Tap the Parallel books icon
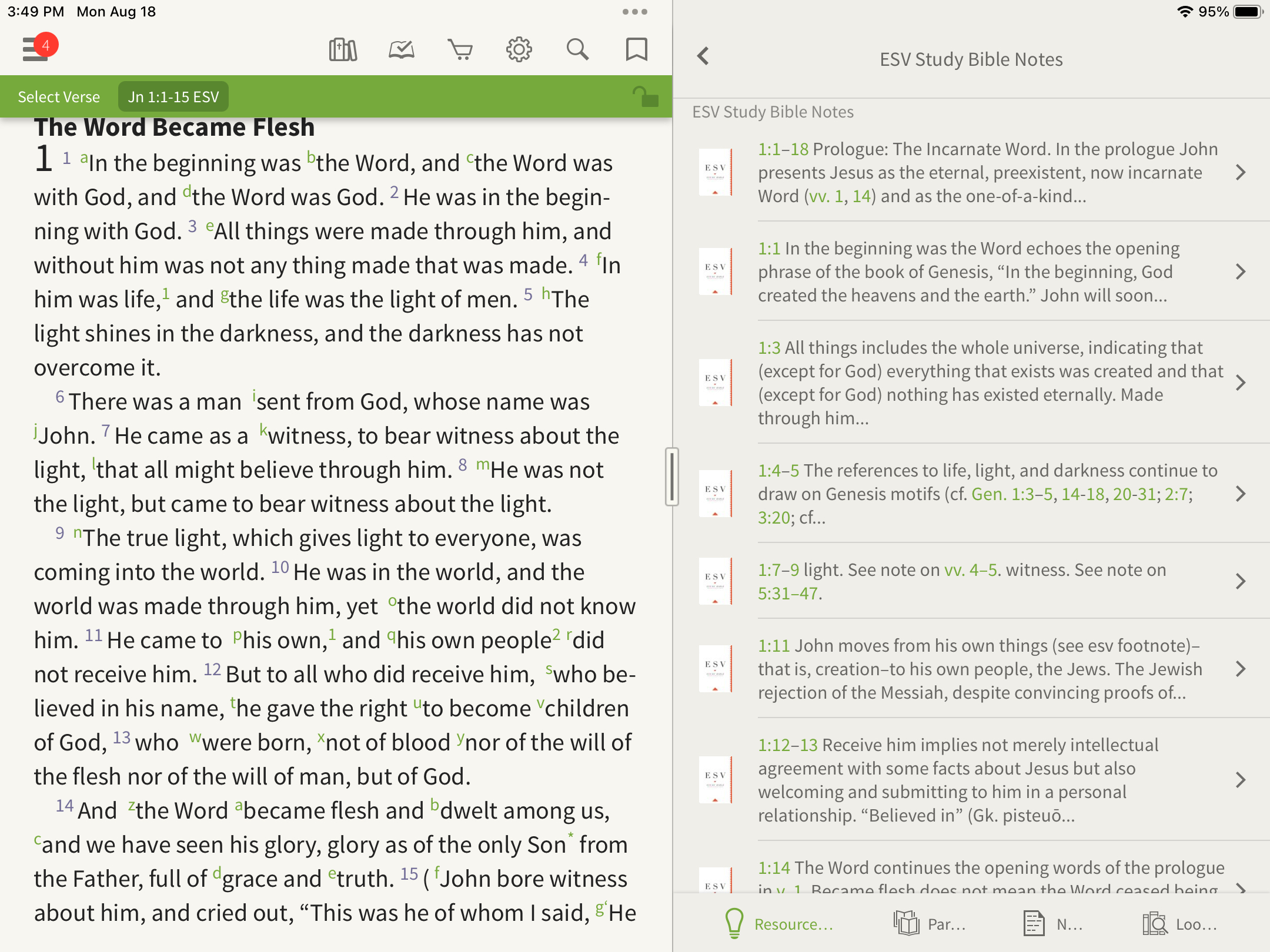The width and height of the screenshot is (1270, 952). 906,923
